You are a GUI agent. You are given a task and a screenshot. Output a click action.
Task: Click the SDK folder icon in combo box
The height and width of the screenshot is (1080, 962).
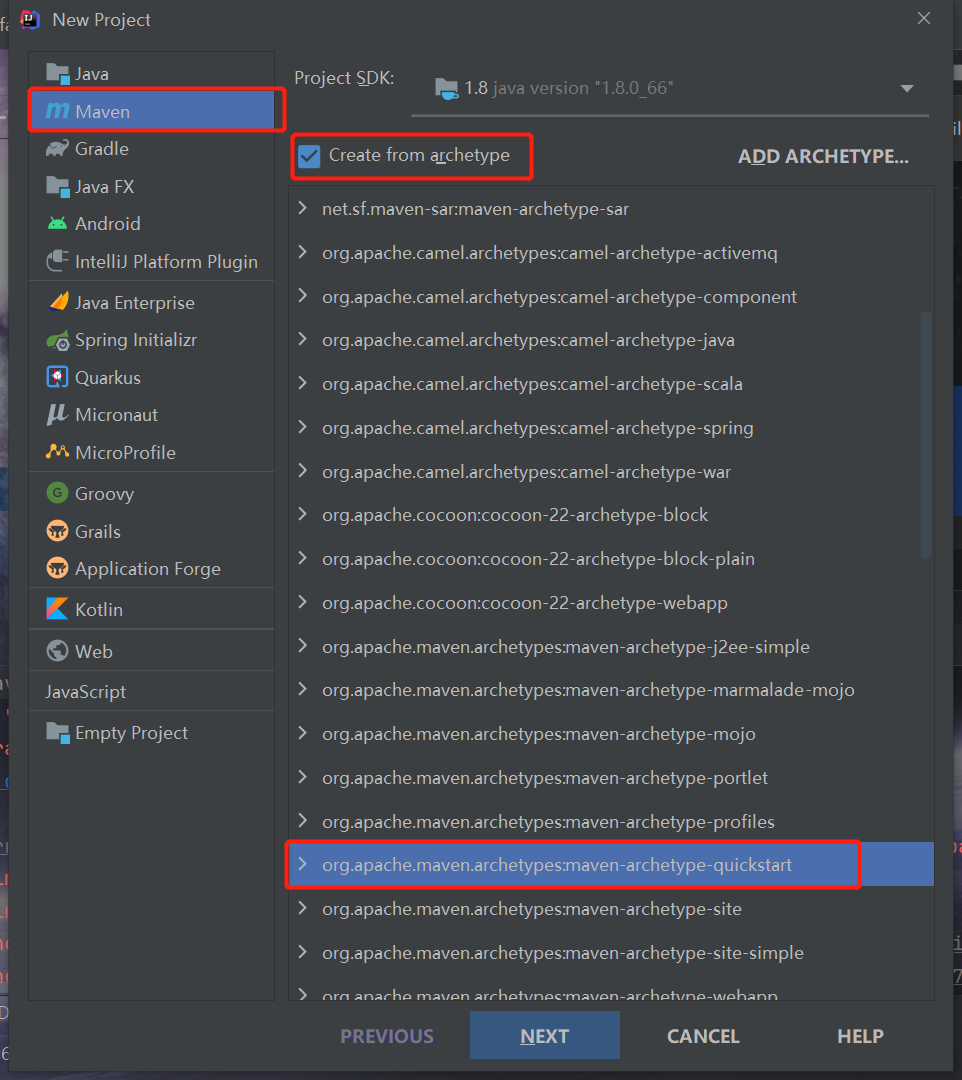[446, 89]
